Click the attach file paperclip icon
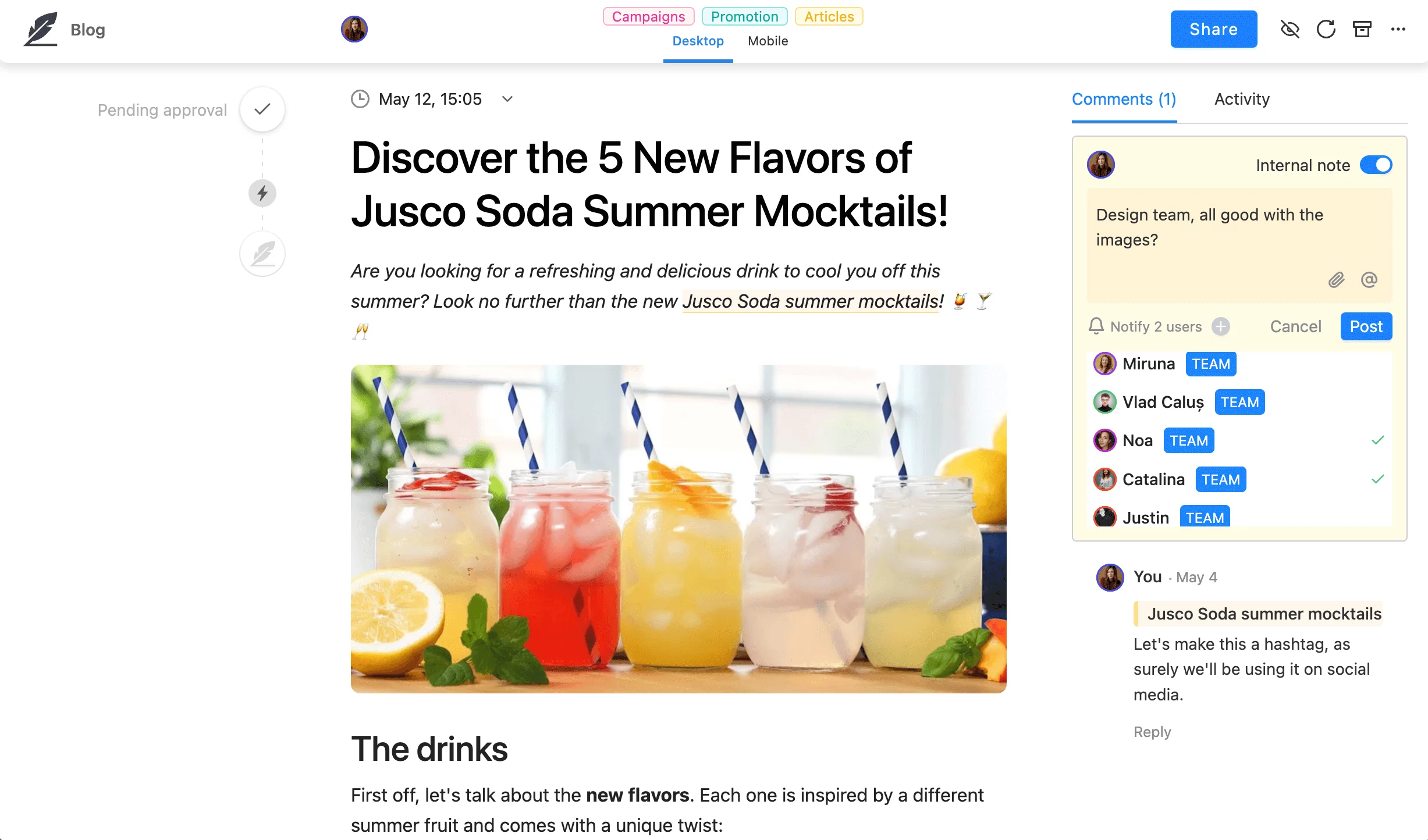This screenshot has height=840, width=1428. (x=1337, y=279)
